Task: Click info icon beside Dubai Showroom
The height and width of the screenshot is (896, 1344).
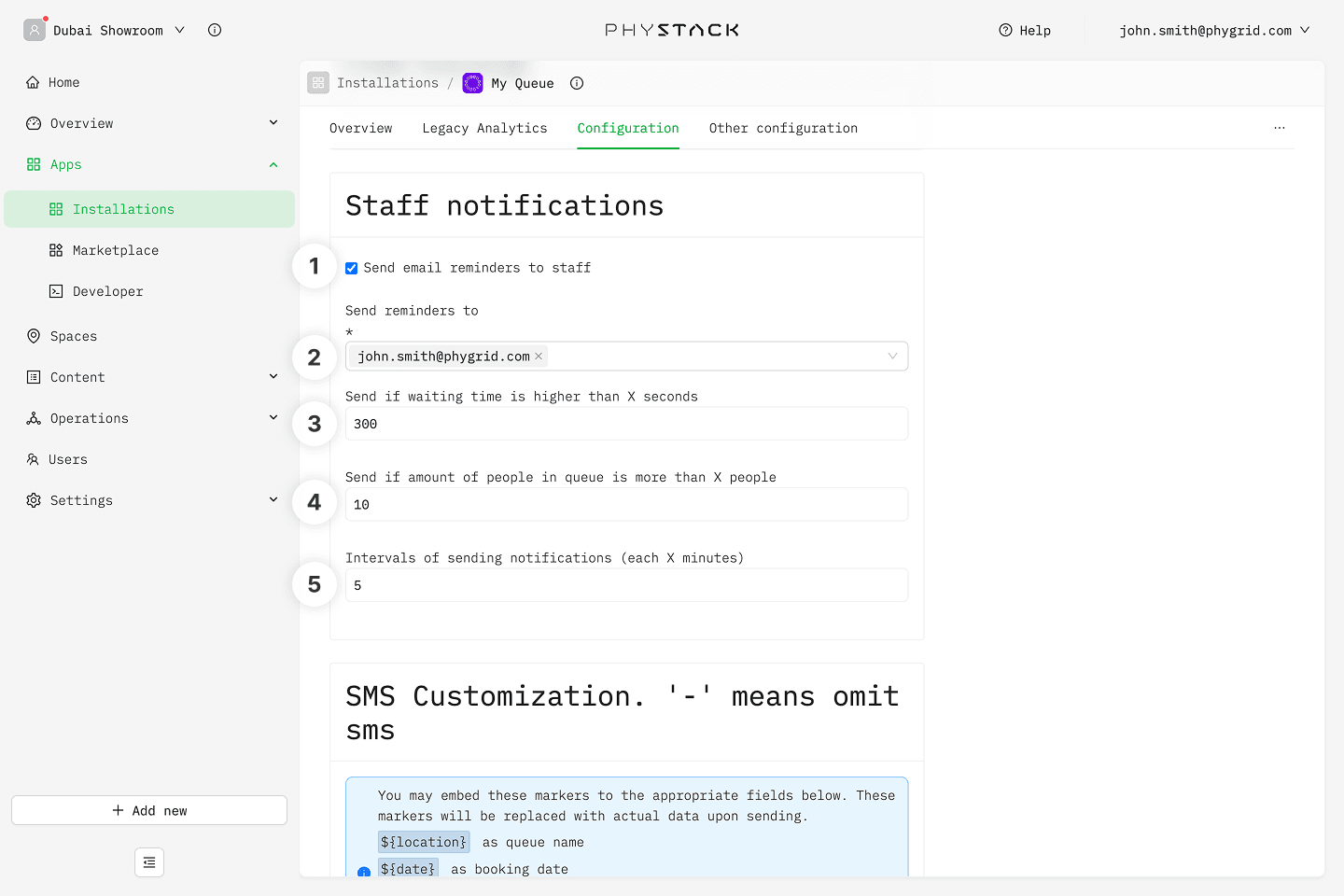Action: pos(215,30)
